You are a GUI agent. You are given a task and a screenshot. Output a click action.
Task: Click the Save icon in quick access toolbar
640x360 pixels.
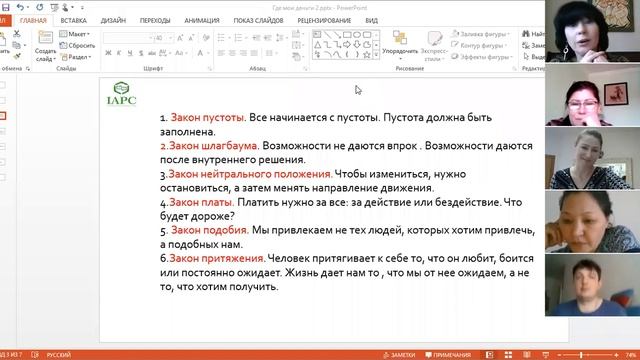tap(6, 7)
